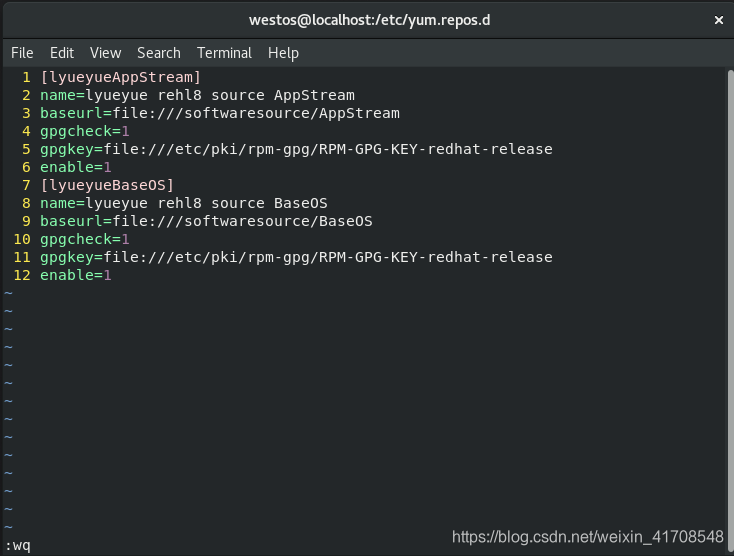Click line number 7 in gutter
The image size is (734, 556).
pos(26,185)
